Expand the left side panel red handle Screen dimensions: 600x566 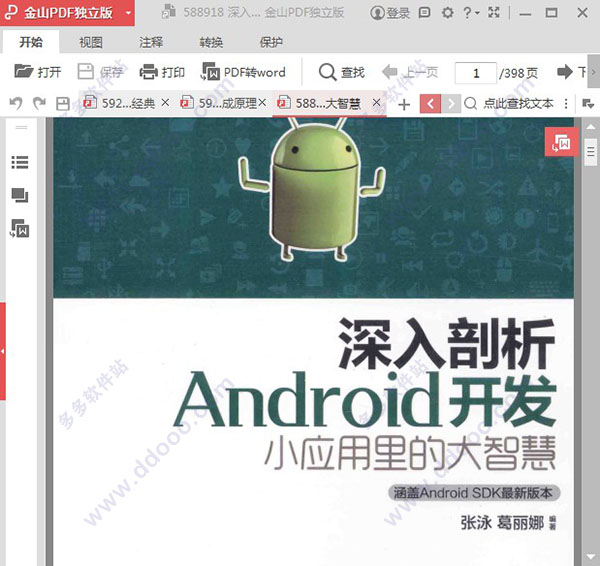(3, 351)
